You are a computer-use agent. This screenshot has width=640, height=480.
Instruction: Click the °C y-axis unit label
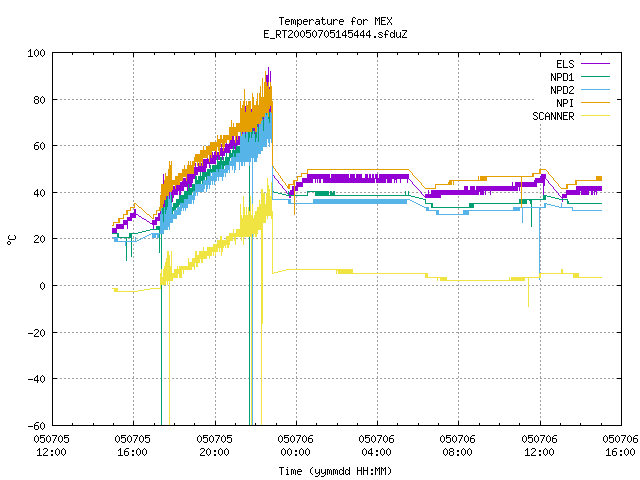(x=11, y=240)
